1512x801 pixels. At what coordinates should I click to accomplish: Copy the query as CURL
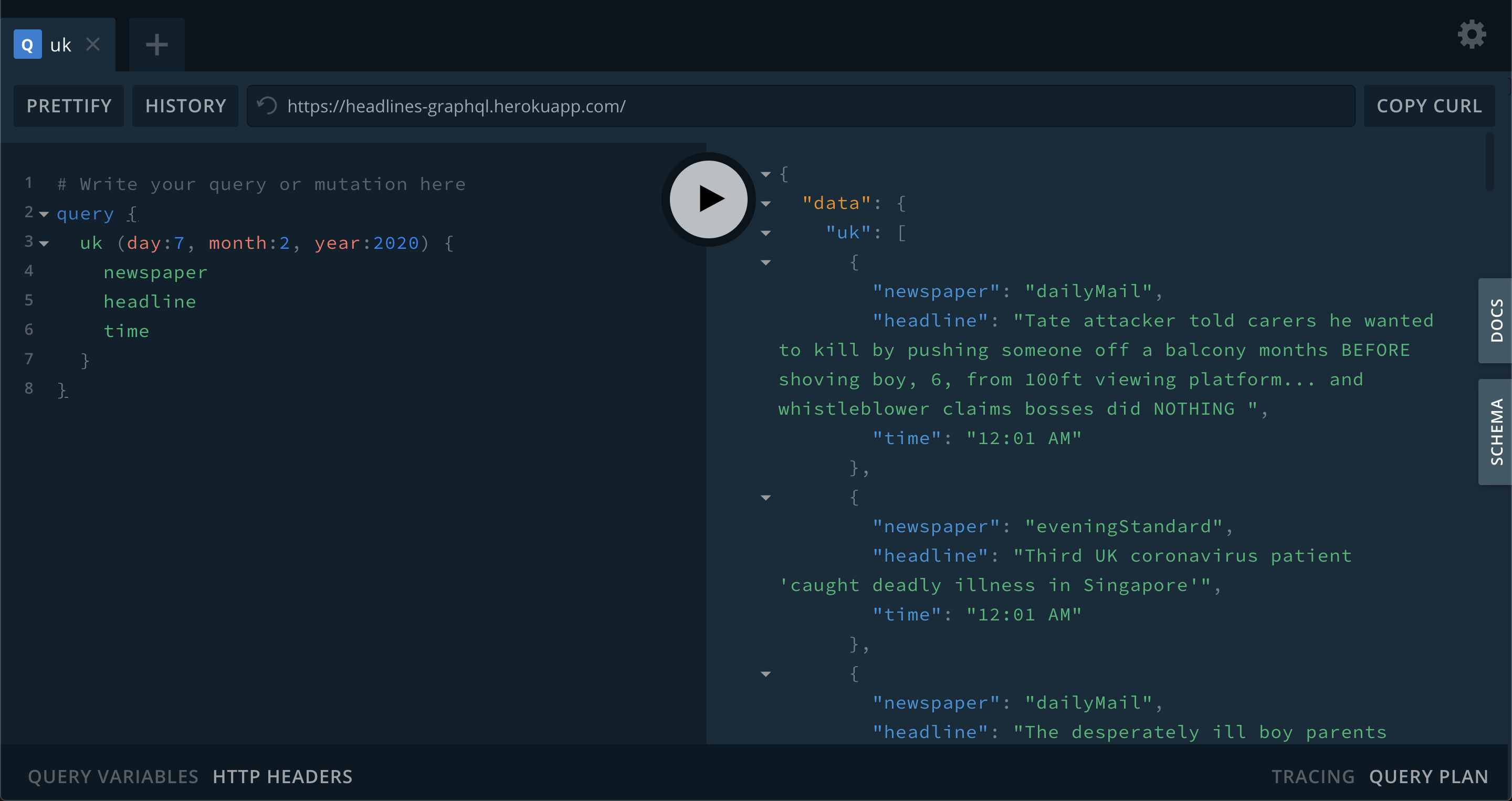click(1429, 106)
